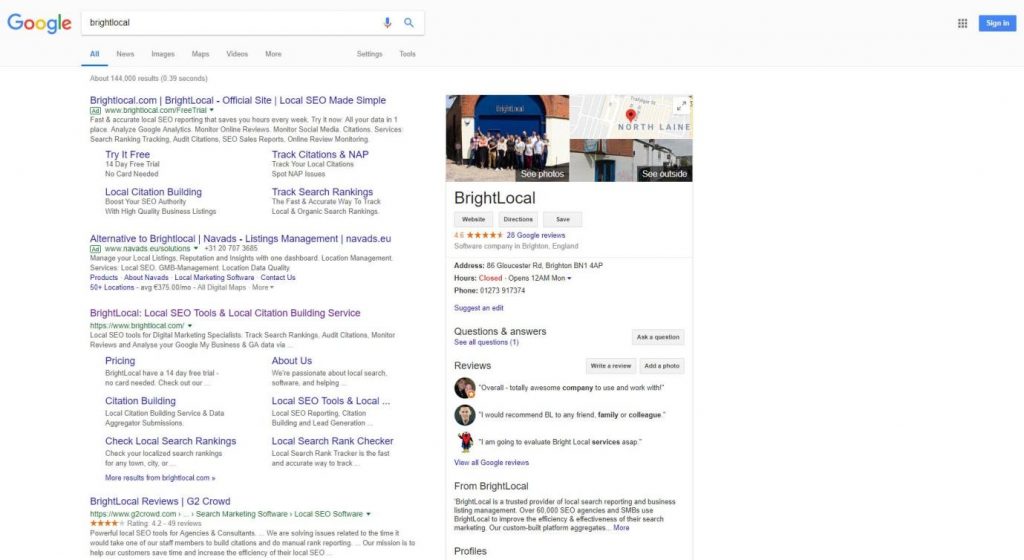Switch to the Images tab

click(x=163, y=54)
